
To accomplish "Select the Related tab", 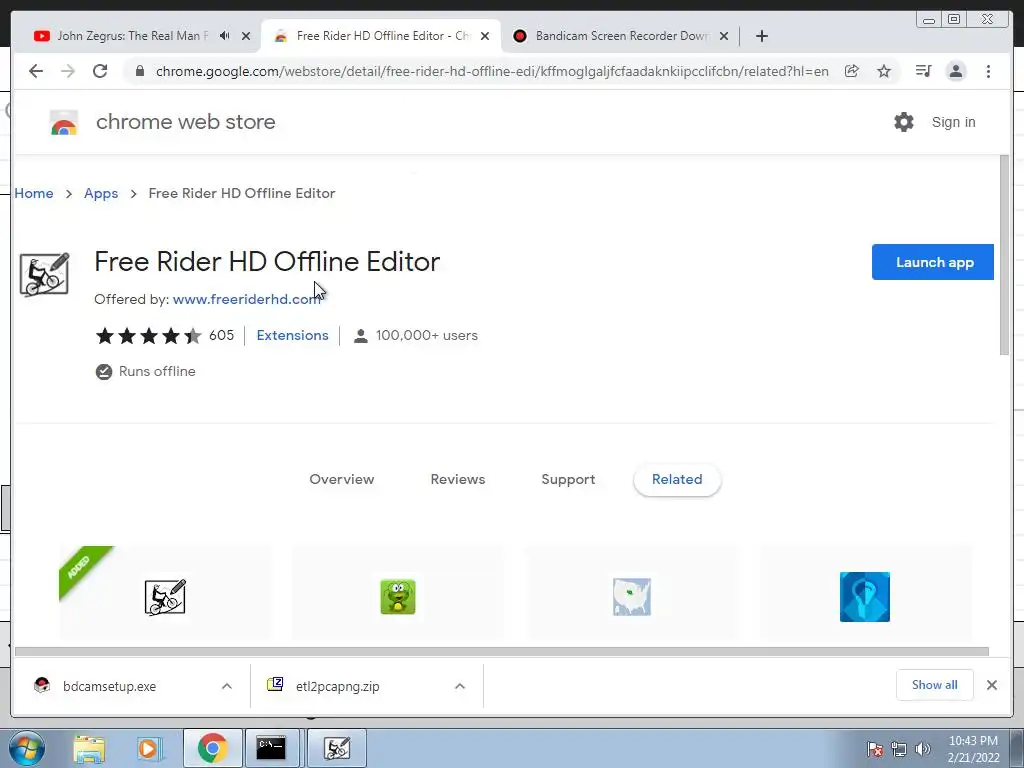I will click(x=677, y=479).
